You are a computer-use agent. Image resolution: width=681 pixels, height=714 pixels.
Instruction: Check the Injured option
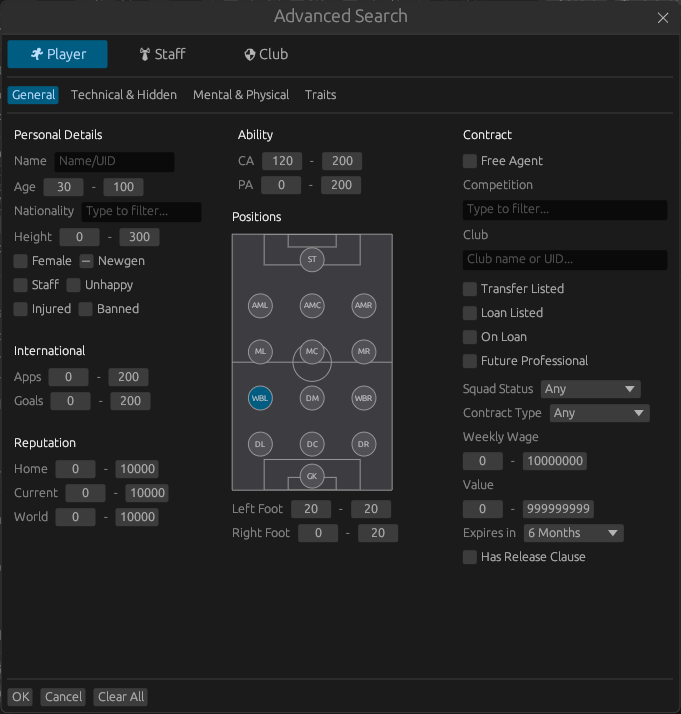pyautogui.click(x=20, y=309)
